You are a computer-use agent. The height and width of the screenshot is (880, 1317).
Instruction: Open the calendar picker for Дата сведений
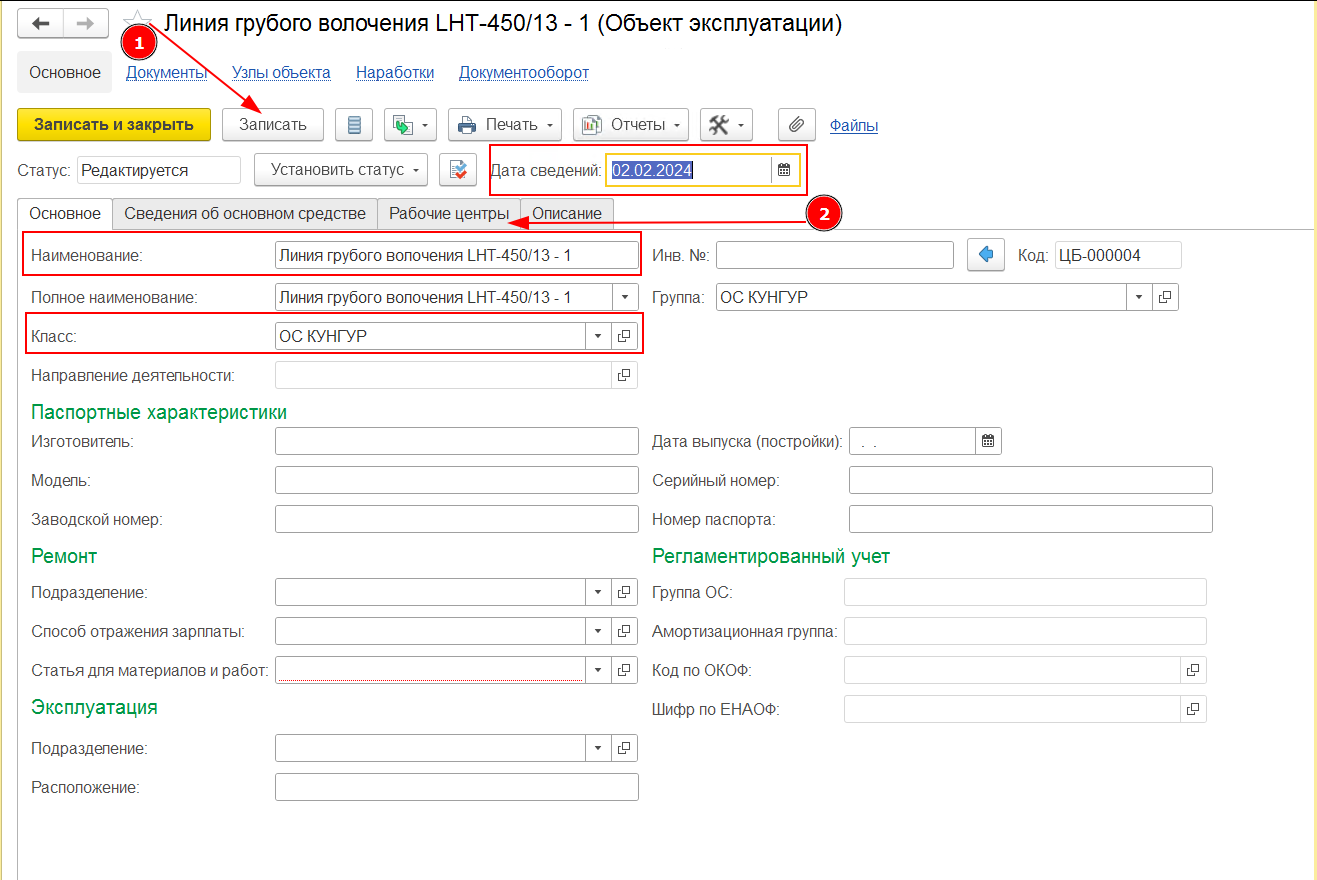tap(784, 170)
